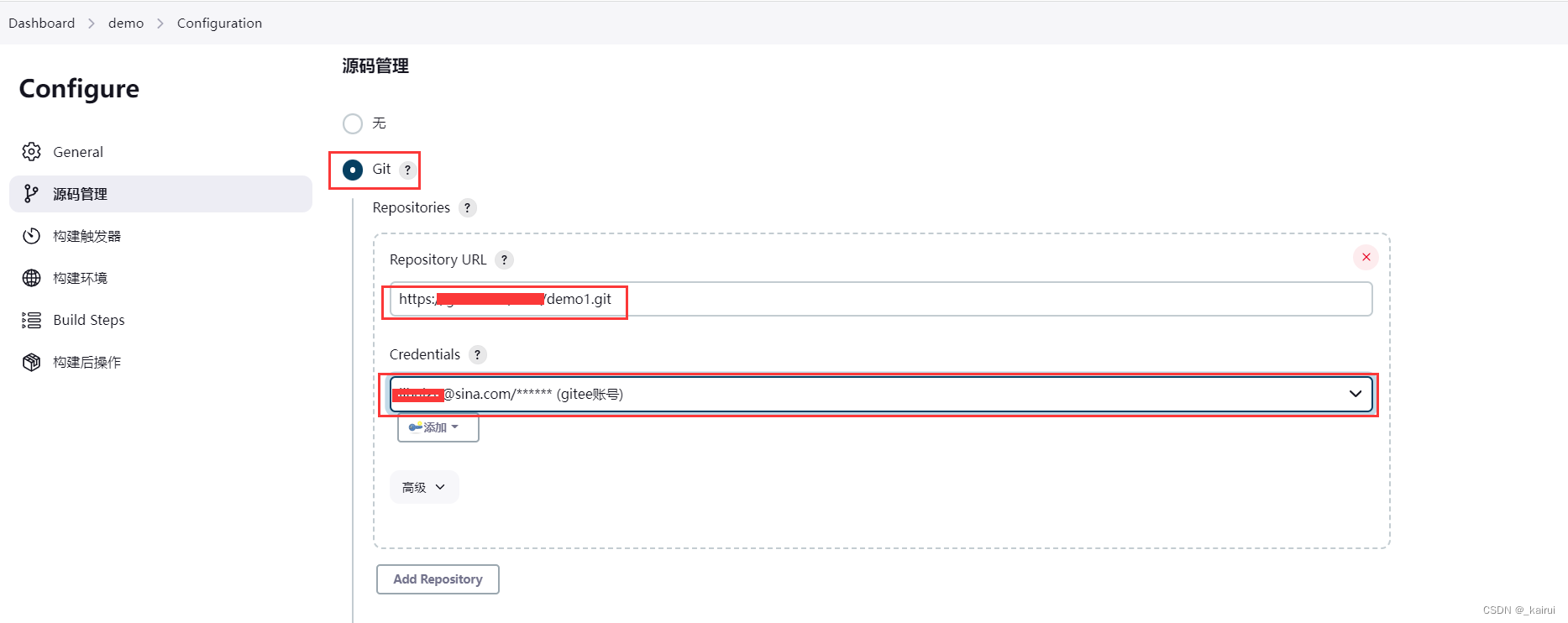Go to the 源码管理 sidebar item
The width and height of the screenshot is (1568, 623).
(x=160, y=194)
